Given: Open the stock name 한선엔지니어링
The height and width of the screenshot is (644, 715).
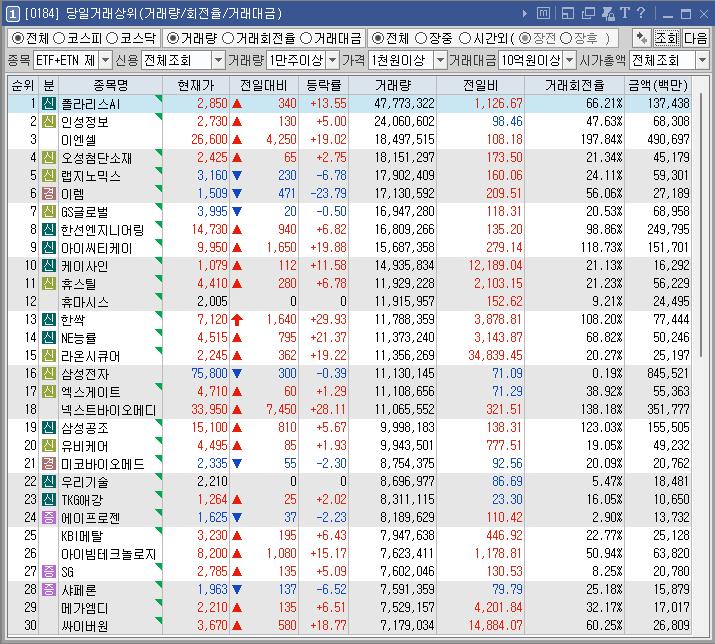Looking at the screenshot, I should click(x=103, y=230).
